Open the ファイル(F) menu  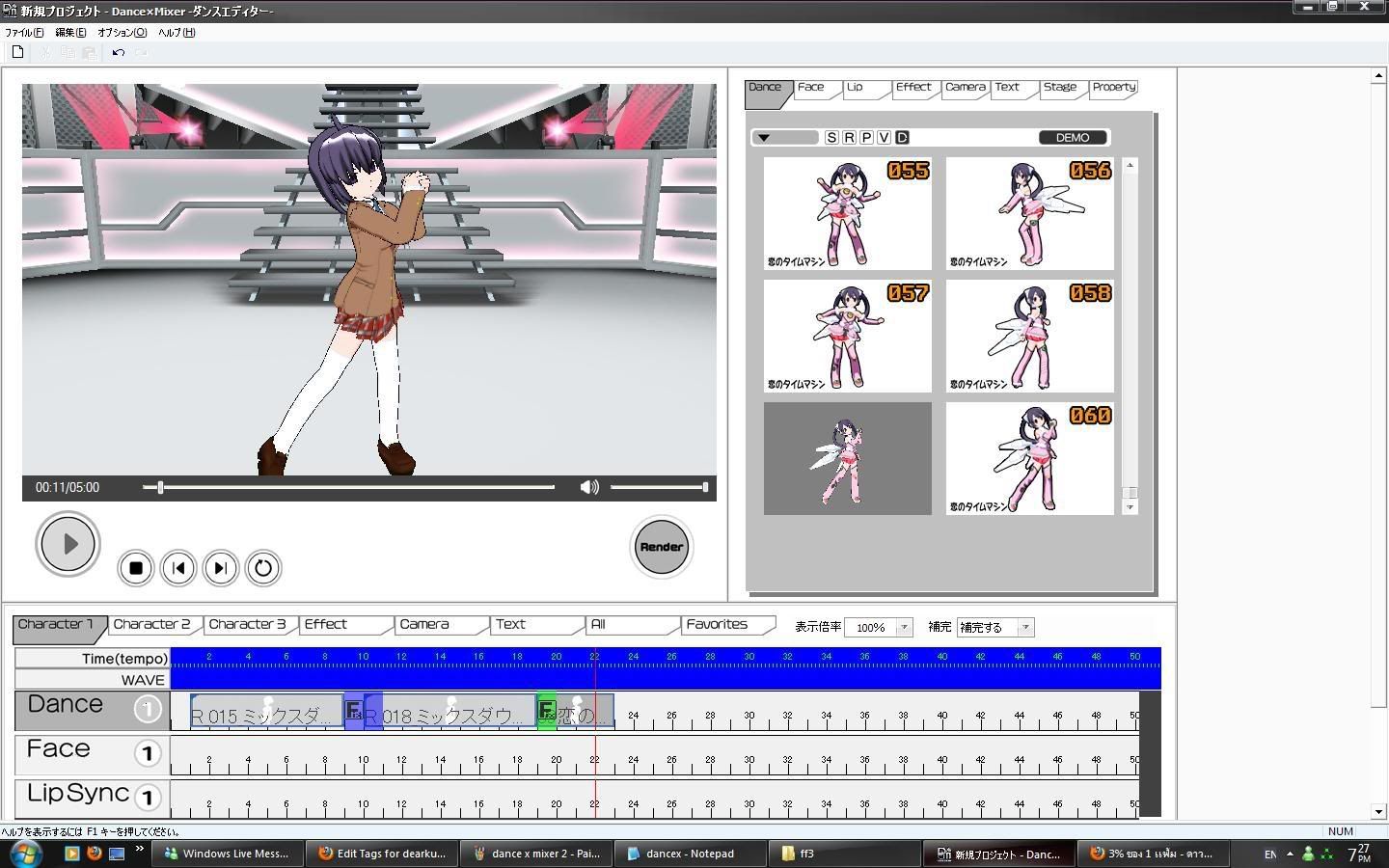click(24, 32)
